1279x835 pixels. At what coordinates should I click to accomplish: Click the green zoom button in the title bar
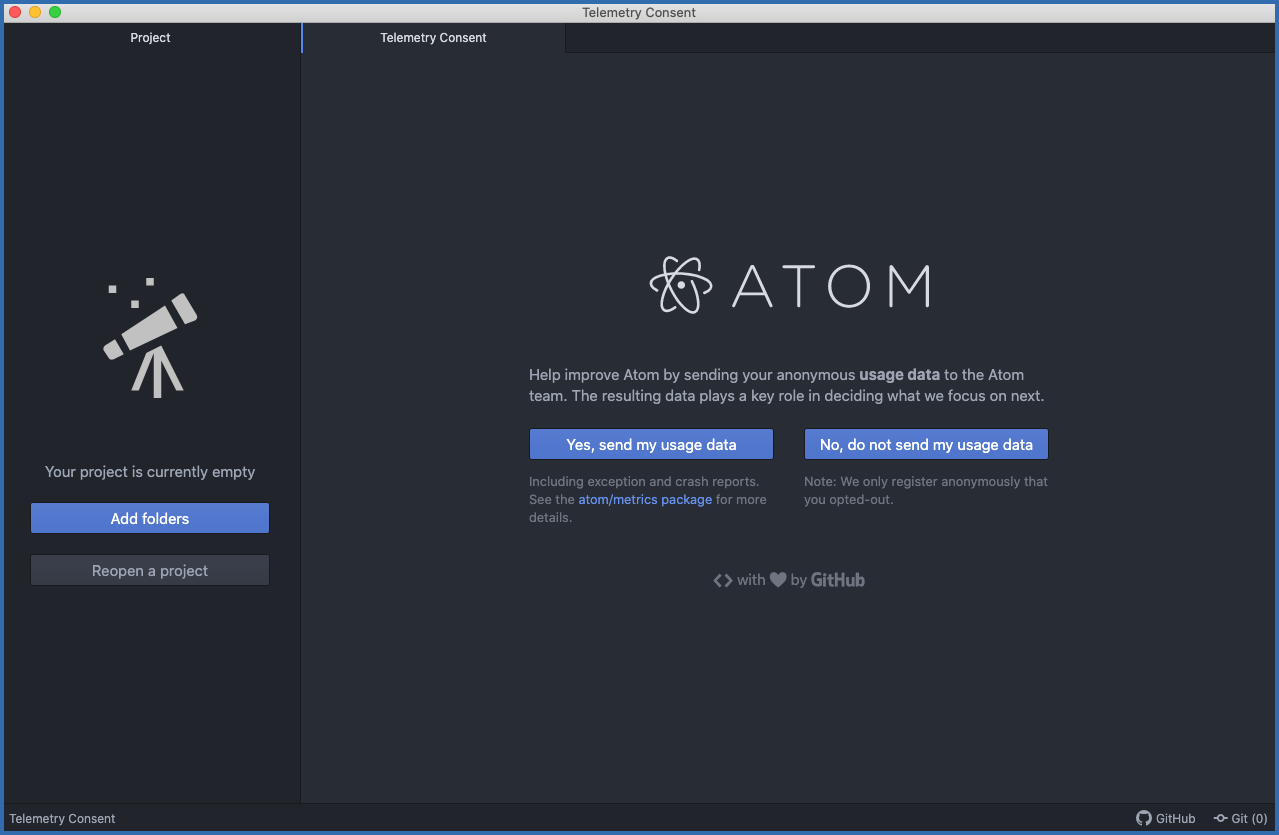coord(55,12)
